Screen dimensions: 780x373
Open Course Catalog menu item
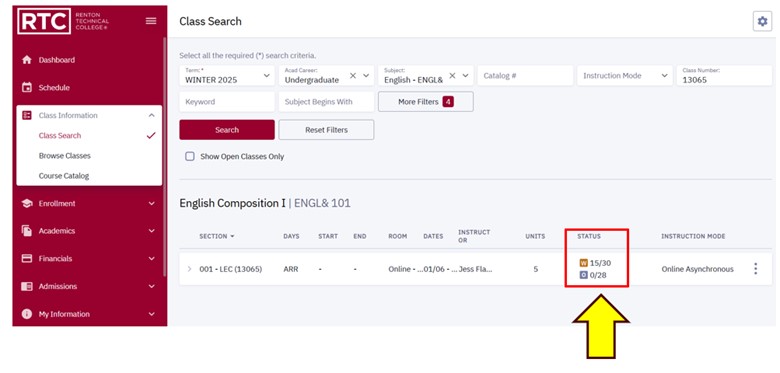[x=64, y=176]
